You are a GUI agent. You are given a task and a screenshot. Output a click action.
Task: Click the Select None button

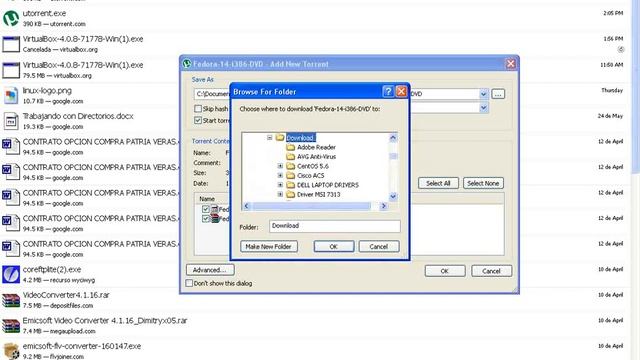click(x=483, y=183)
